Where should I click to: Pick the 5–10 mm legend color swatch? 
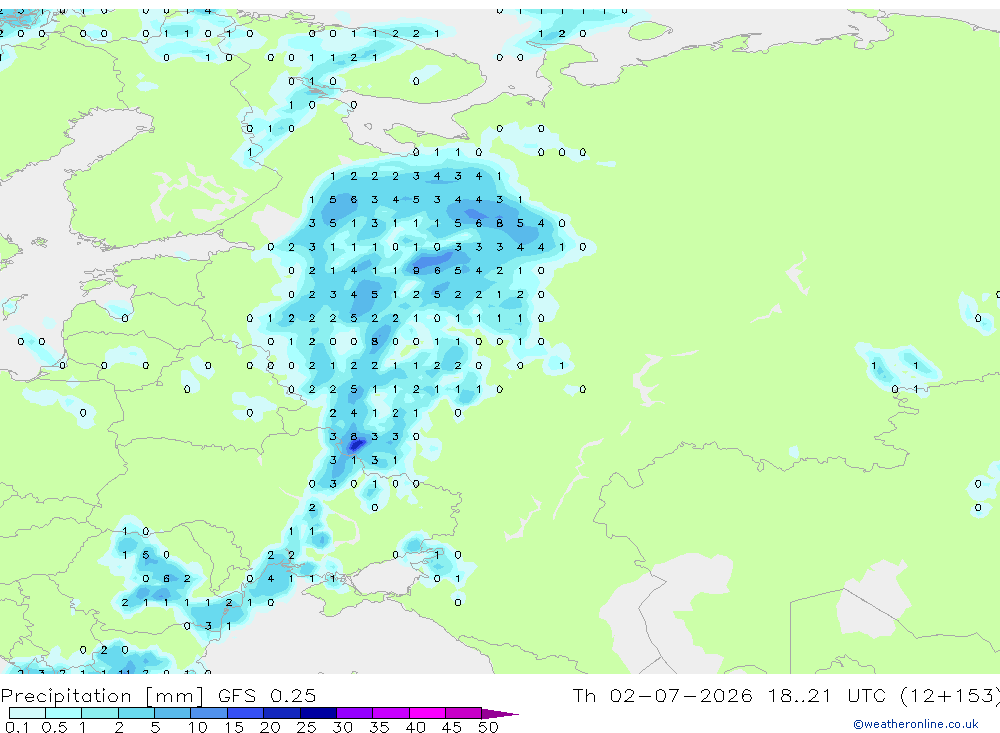coord(173,713)
